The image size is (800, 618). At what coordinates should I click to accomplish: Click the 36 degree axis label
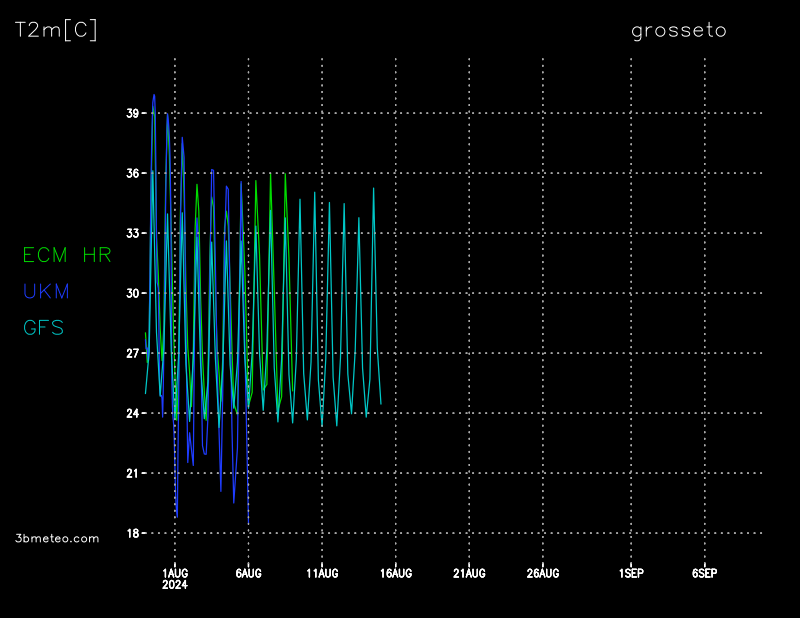132,174
